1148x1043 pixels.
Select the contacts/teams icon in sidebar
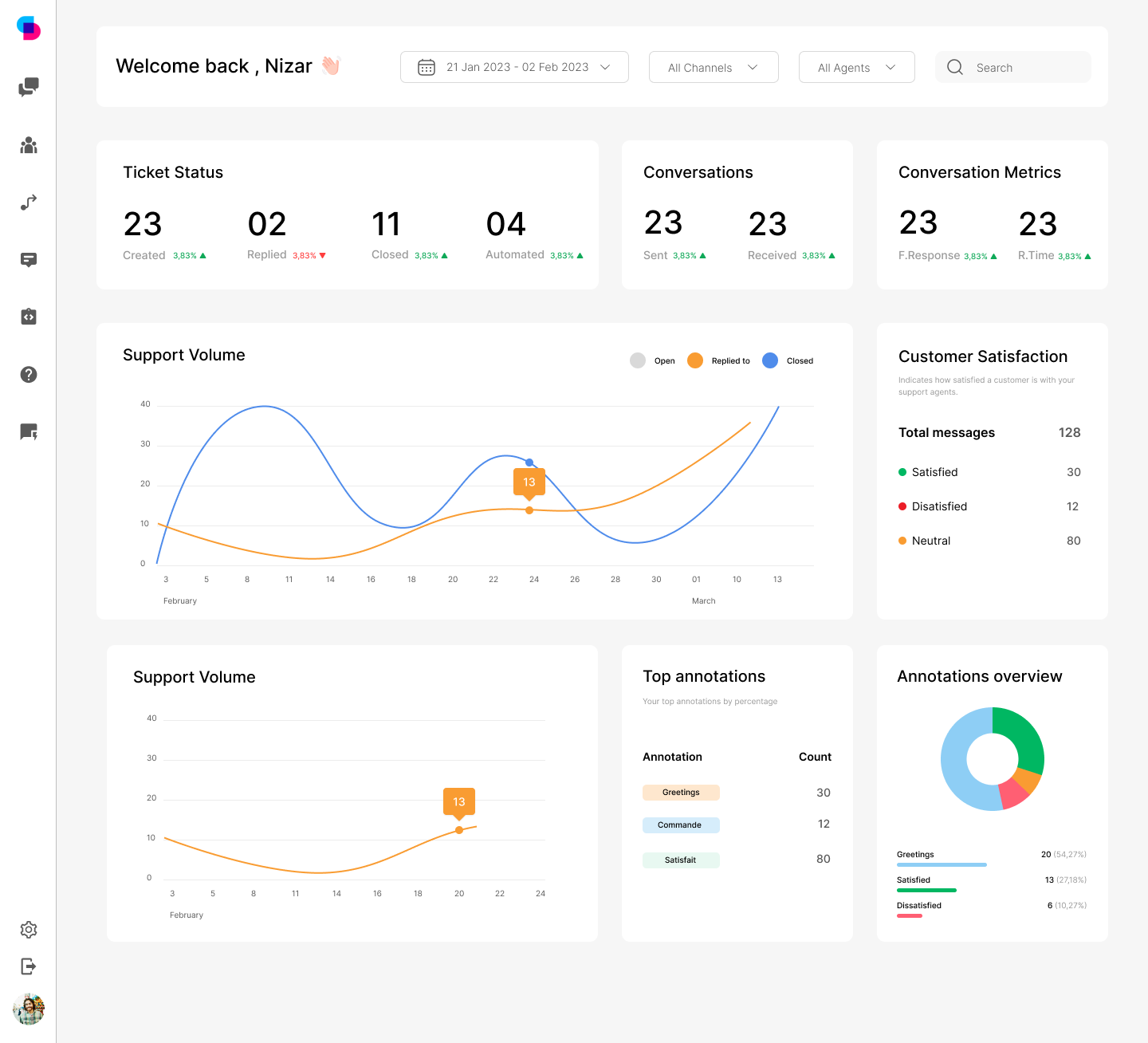pyautogui.click(x=29, y=145)
